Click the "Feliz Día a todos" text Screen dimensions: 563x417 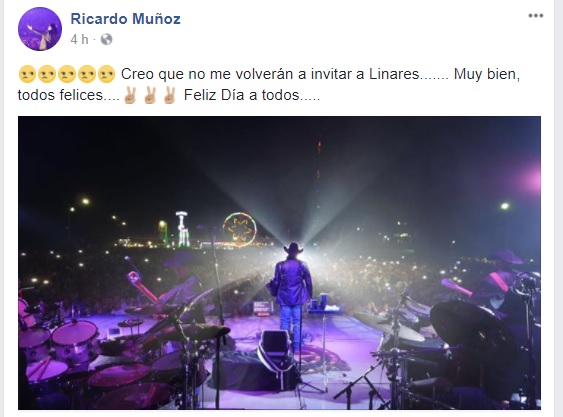(x=241, y=95)
